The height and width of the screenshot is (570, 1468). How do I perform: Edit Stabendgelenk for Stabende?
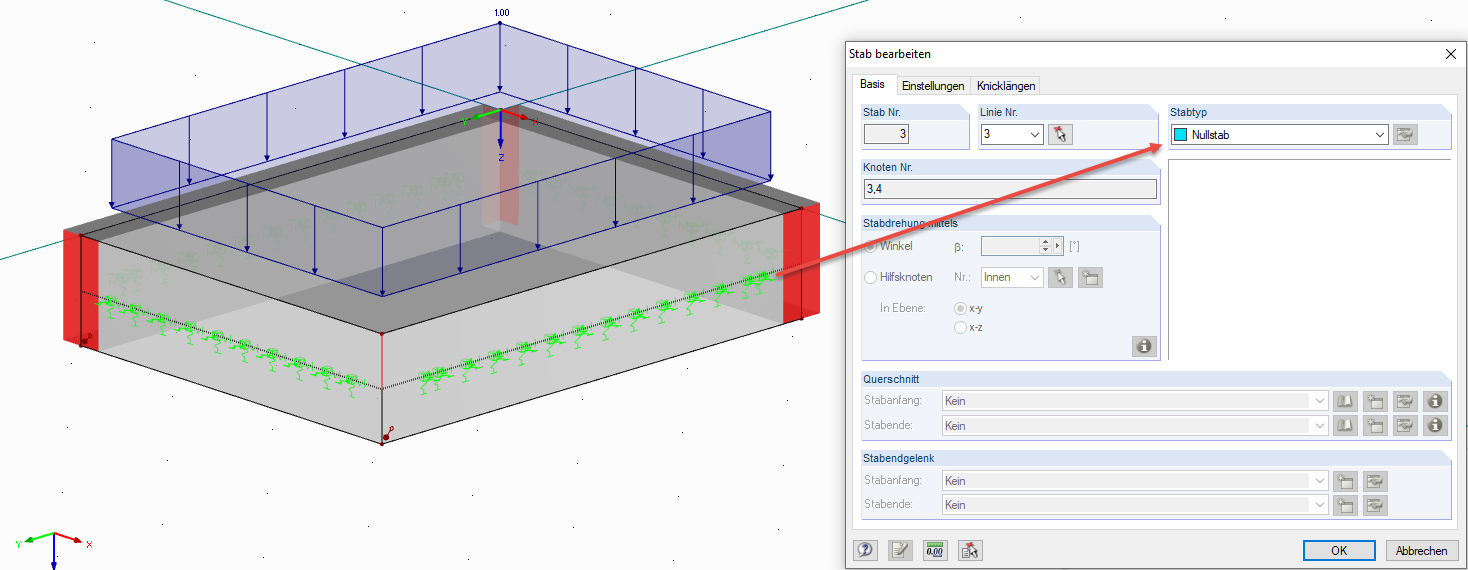(x=1376, y=505)
